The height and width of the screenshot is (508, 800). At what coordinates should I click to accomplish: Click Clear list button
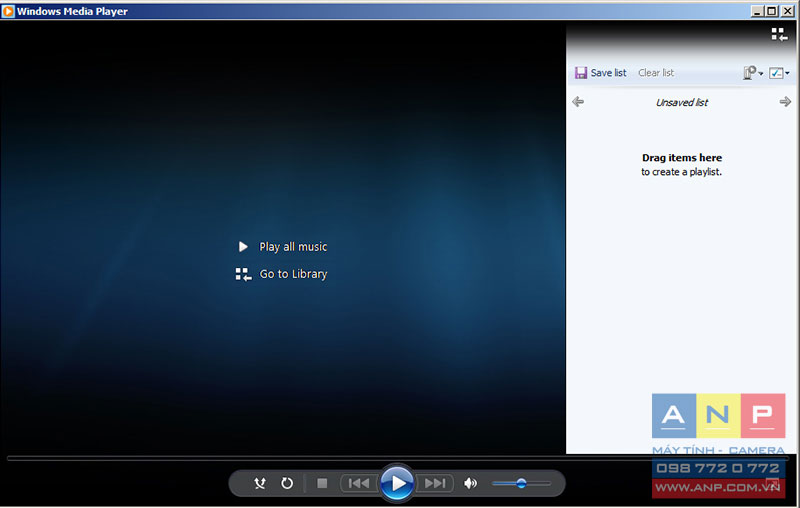656,73
